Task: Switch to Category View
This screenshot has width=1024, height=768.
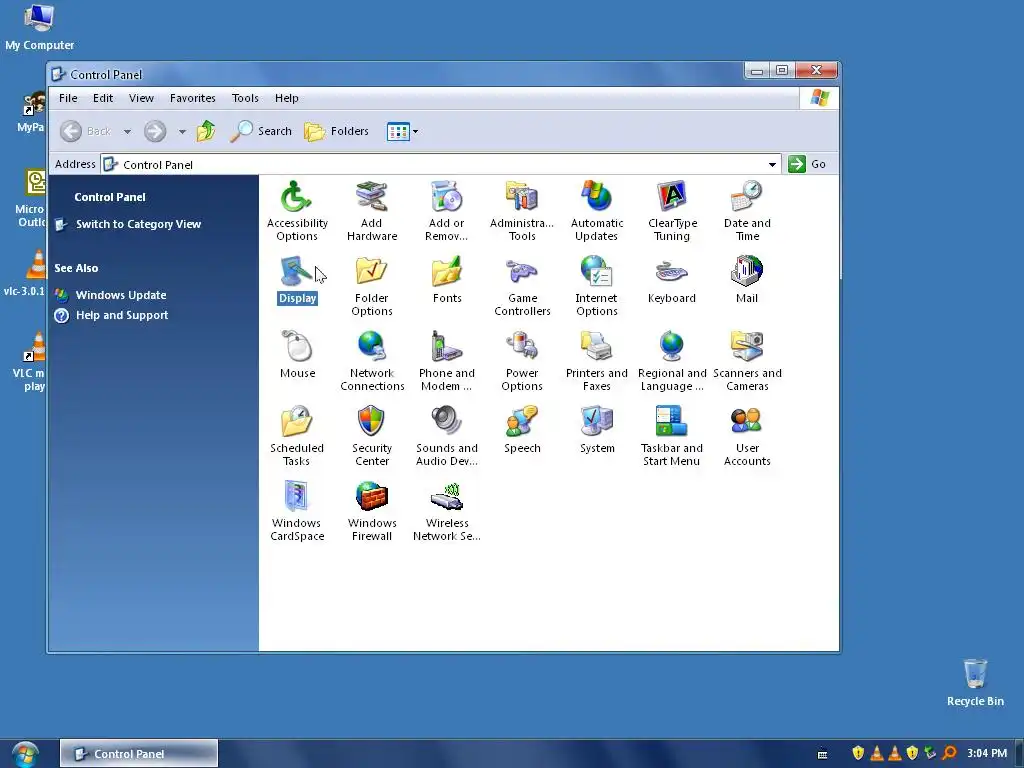Action: click(x=138, y=224)
